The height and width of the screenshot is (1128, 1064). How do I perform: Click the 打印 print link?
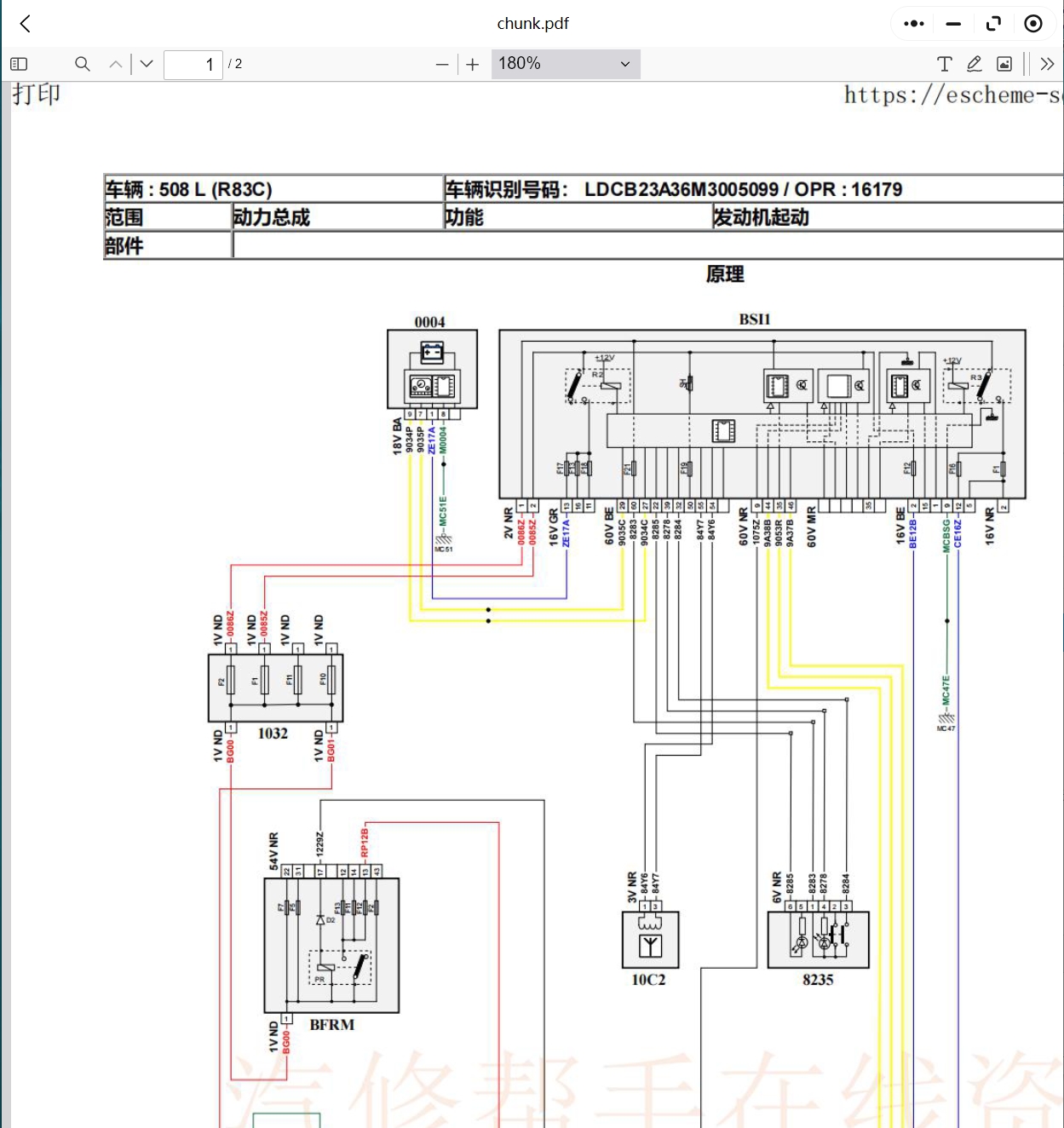point(36,95)
